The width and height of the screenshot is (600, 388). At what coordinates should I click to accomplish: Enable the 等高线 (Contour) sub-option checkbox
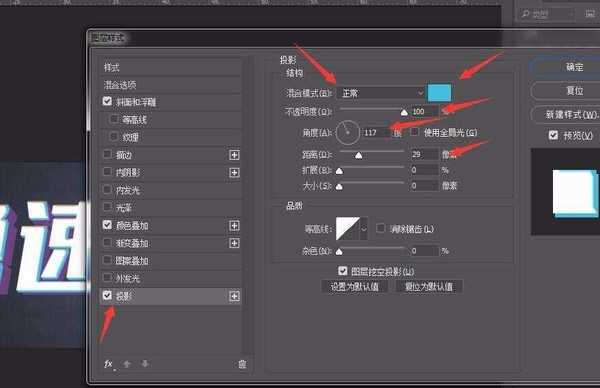pyautogui.click(x=114, y=119)
